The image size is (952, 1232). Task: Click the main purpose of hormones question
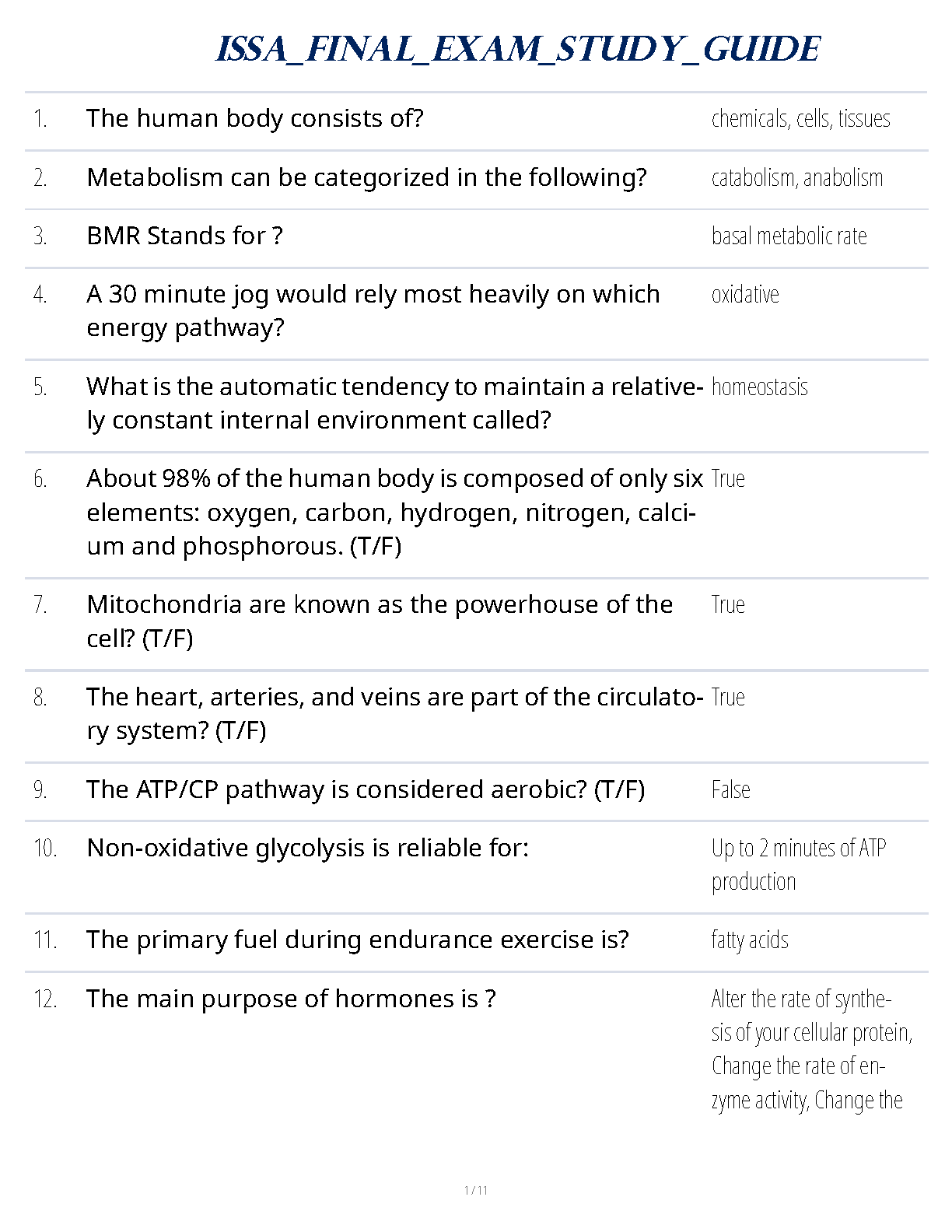tap(291, 999)
